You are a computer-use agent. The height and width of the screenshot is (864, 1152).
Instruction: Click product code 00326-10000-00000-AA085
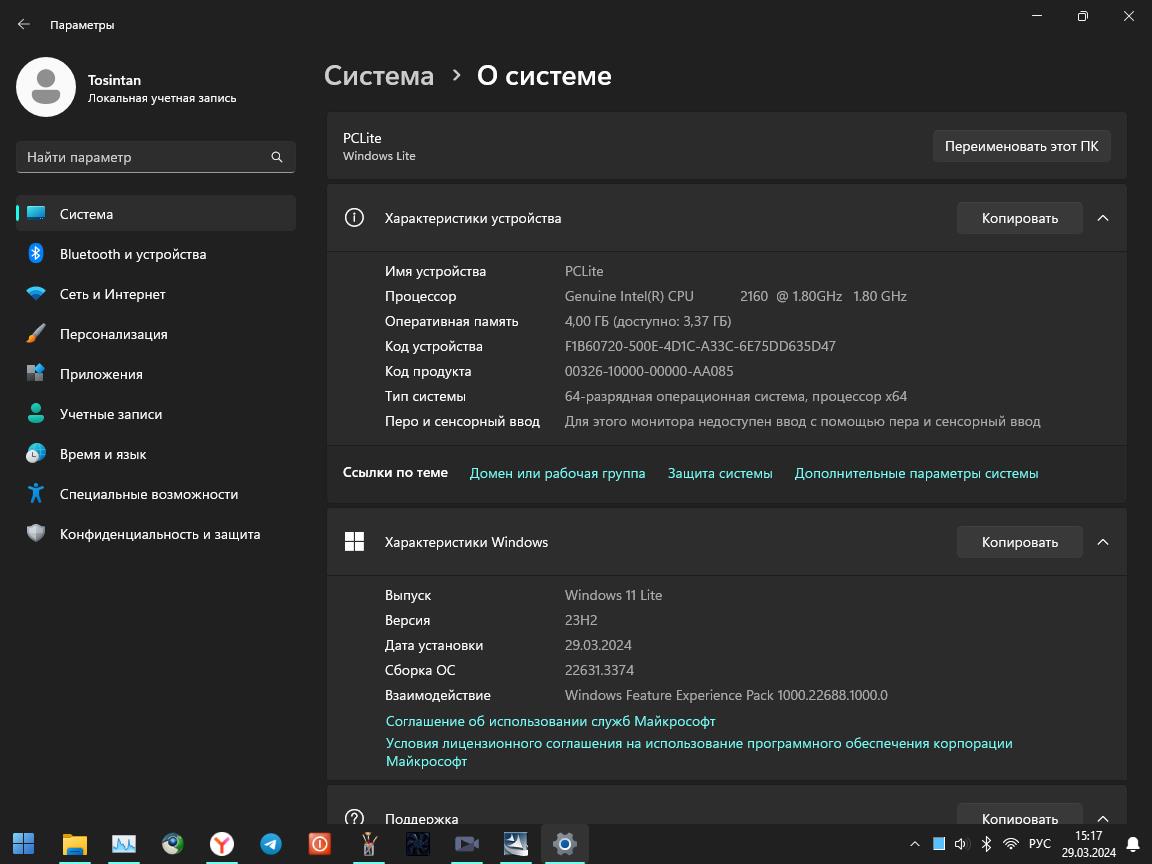pyautogui.click(x=649, y=371)
